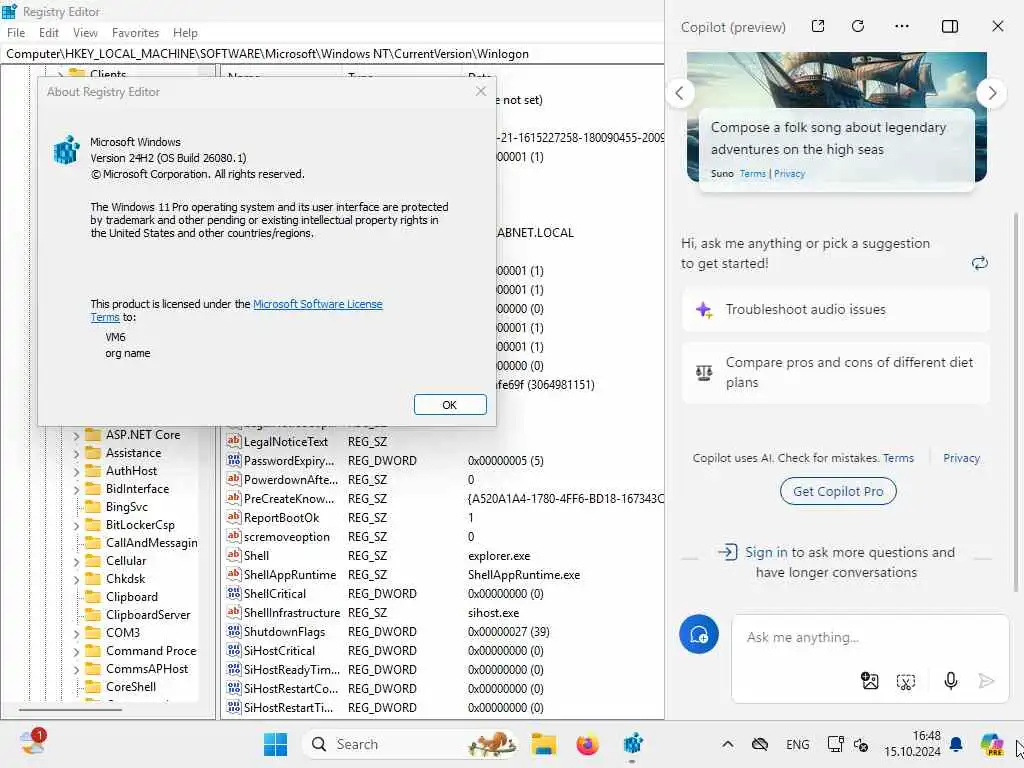Select the ClipboardServer key folder

tap(93, 615)
